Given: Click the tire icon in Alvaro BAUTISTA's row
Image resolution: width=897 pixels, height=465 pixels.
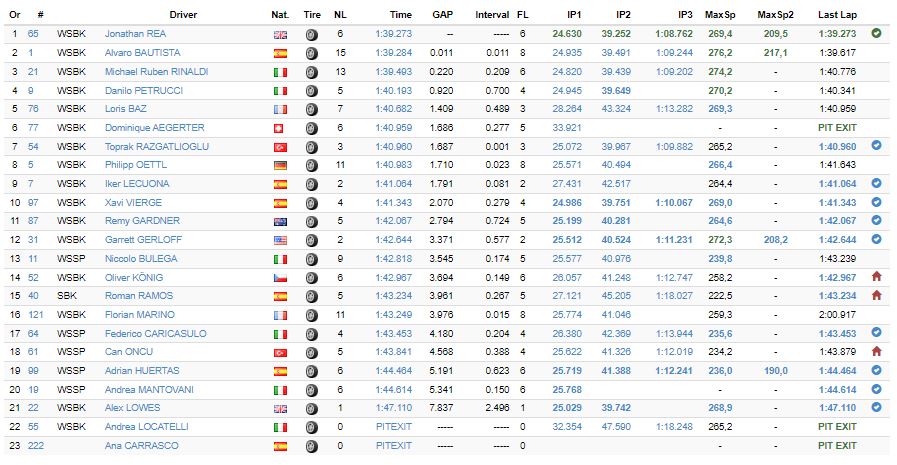Looking at the screenshot, I should (311, 54).
